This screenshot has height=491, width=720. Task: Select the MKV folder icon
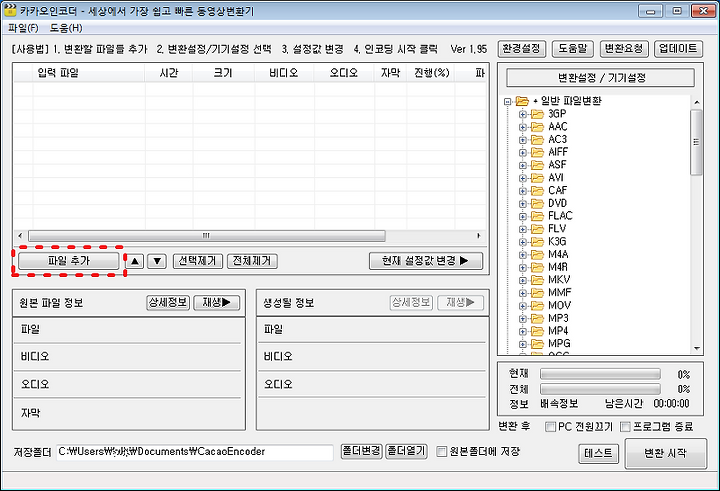click(537, 280)
